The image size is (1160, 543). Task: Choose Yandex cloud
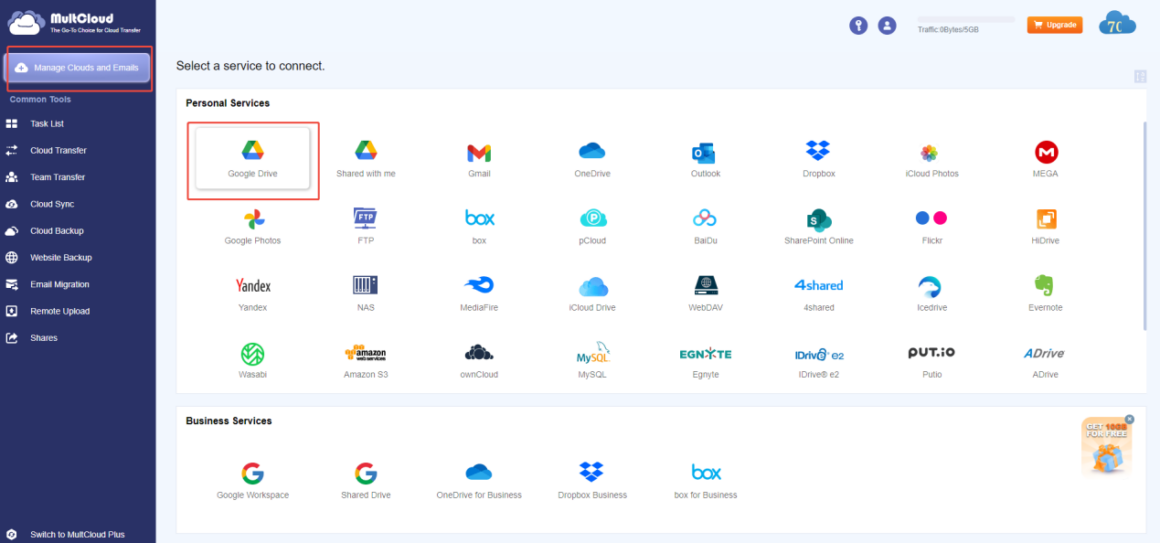point(252,294)
